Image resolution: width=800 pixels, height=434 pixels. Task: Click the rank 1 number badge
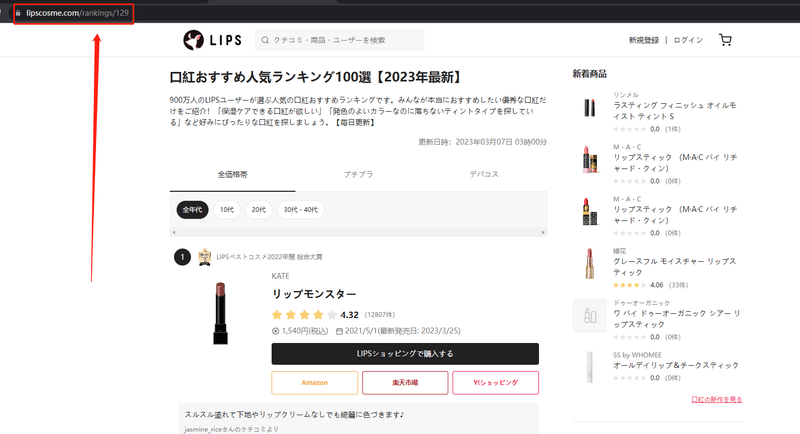pos(182,257)
